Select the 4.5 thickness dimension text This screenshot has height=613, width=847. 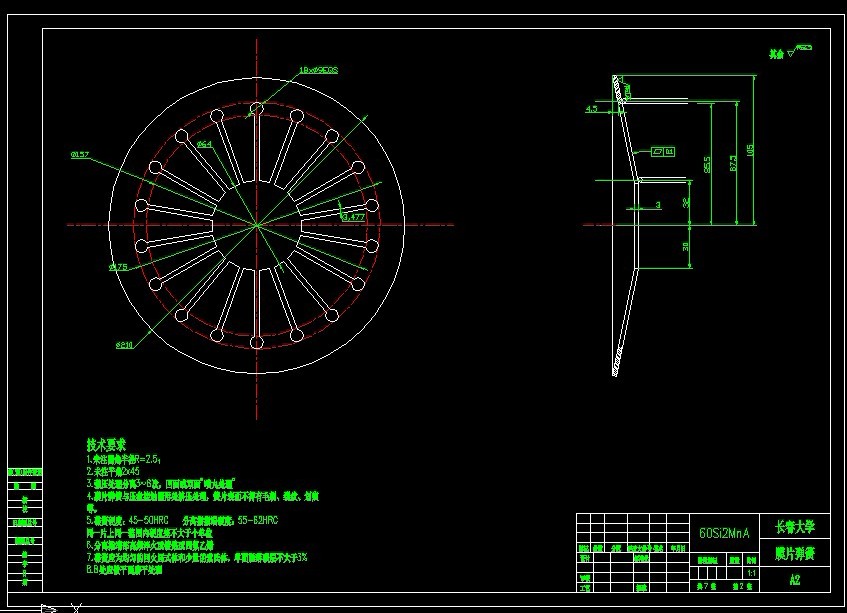(591, 109)
